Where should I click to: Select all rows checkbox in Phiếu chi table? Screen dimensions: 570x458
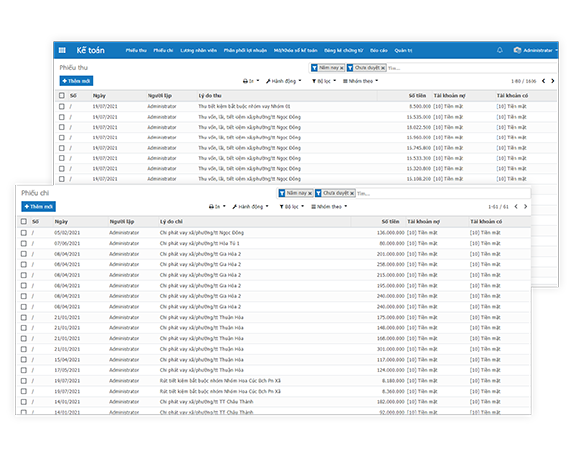click(x=24, y=221)
